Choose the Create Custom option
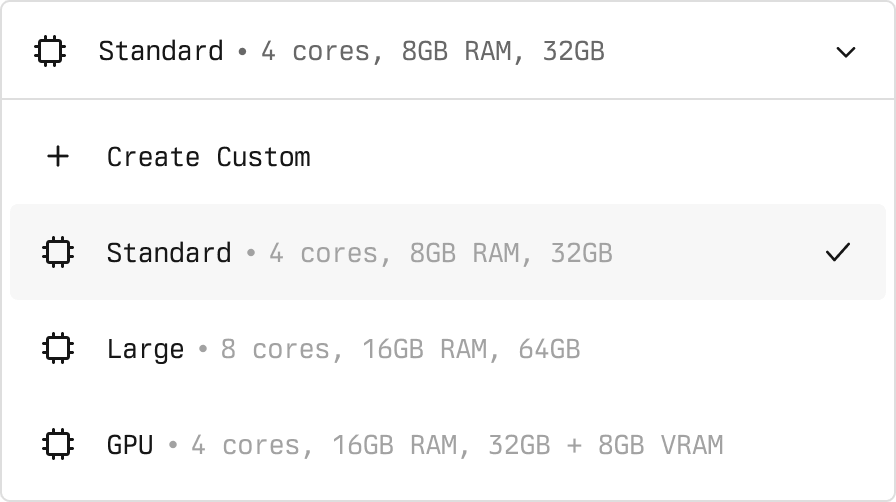Screen dimensions: 896x502 [208, 157]
